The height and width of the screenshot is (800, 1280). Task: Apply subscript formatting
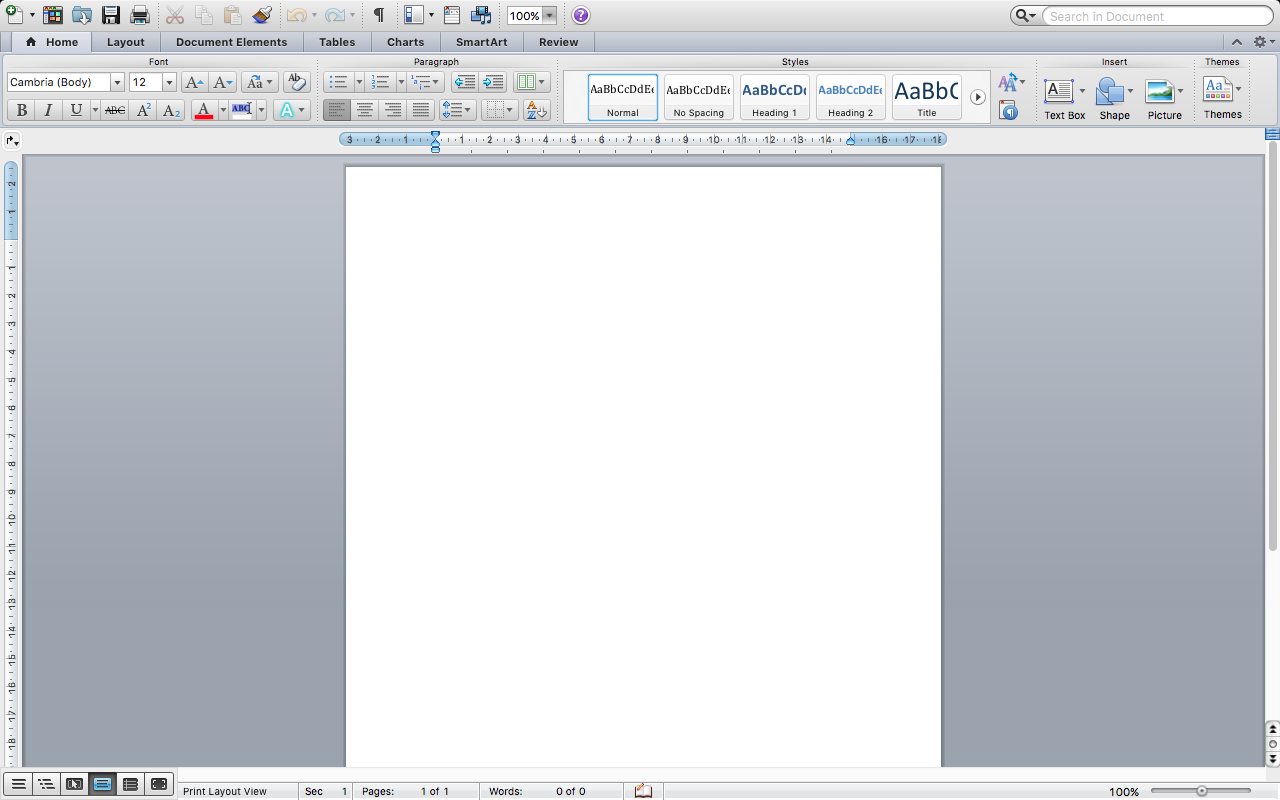pos(171,110)
